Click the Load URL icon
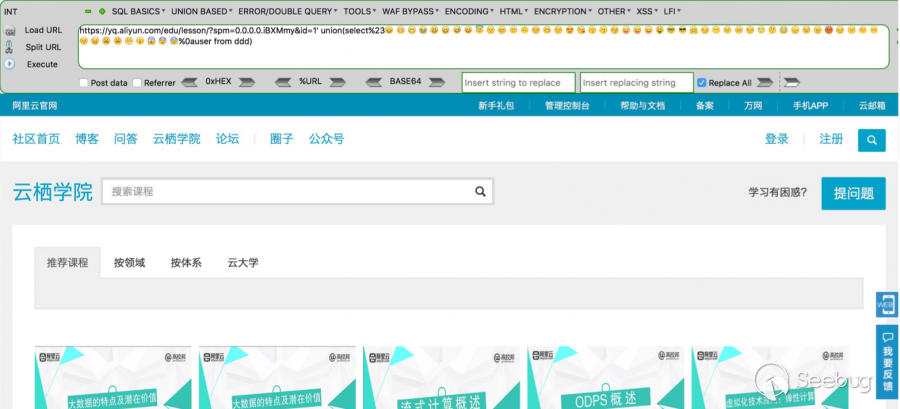 click(x=9, y=31)
